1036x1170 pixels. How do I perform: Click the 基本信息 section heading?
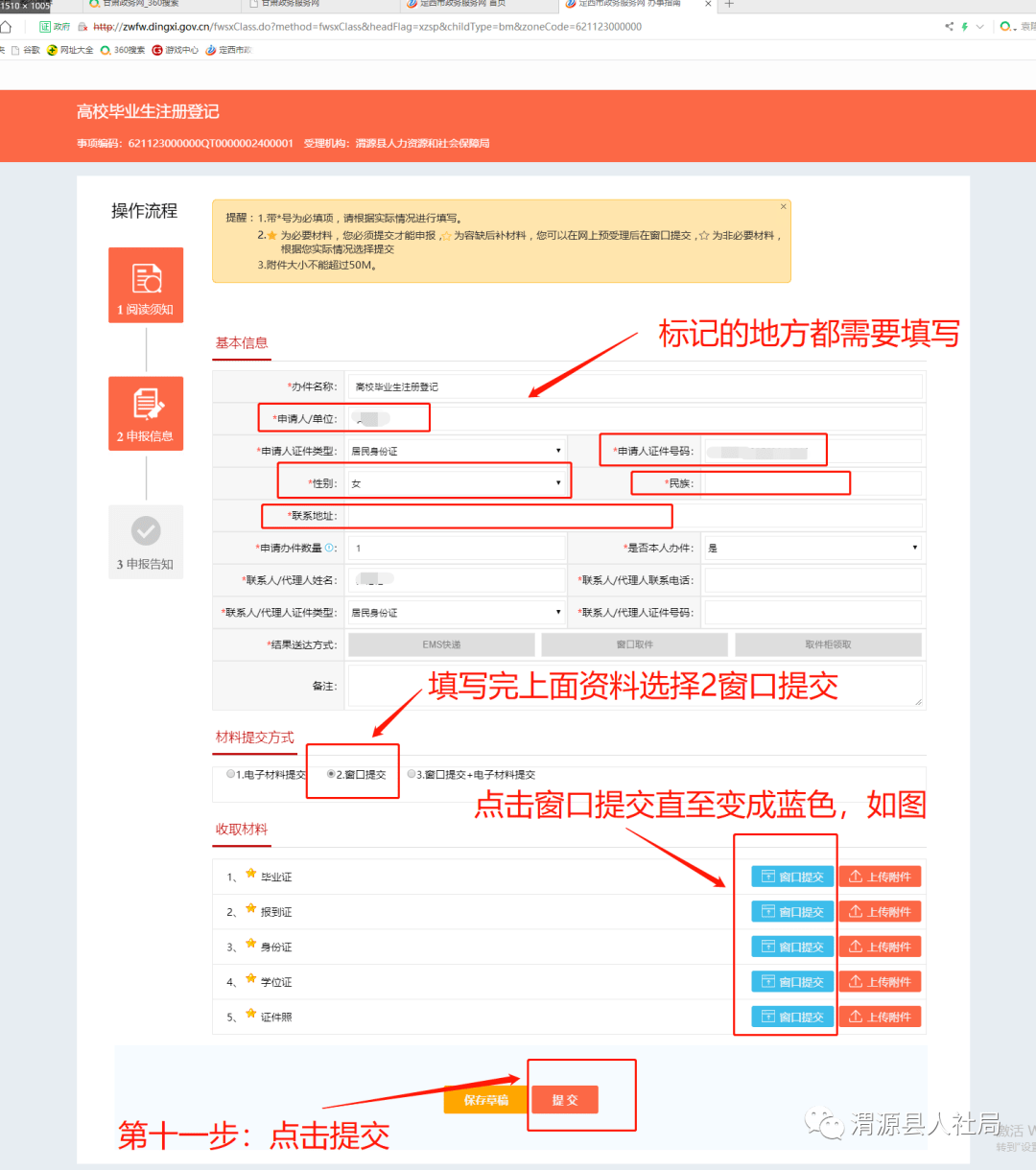point(242,343)
